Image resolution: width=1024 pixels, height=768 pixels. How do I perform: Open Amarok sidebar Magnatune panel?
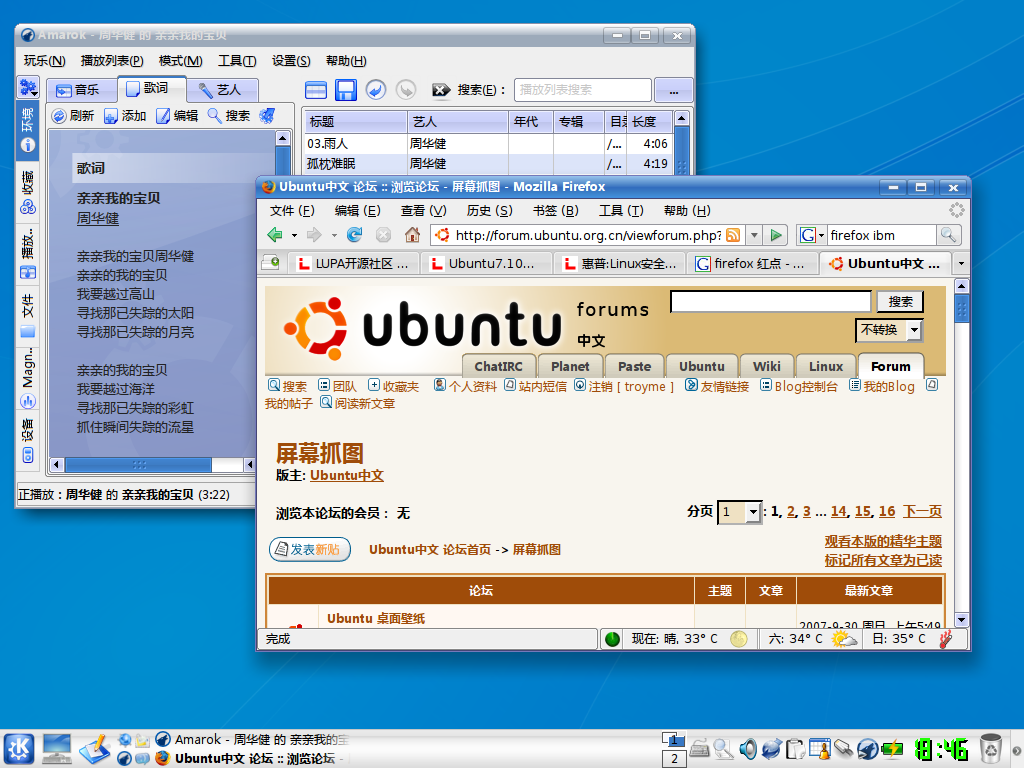(27, 377)
